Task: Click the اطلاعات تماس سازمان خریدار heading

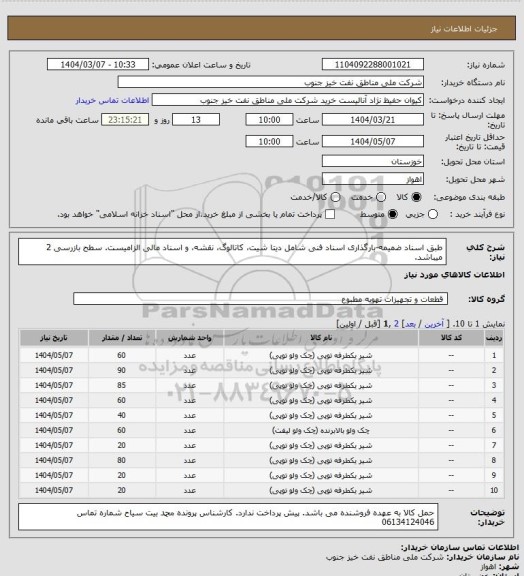Action: tap(460, 547)
